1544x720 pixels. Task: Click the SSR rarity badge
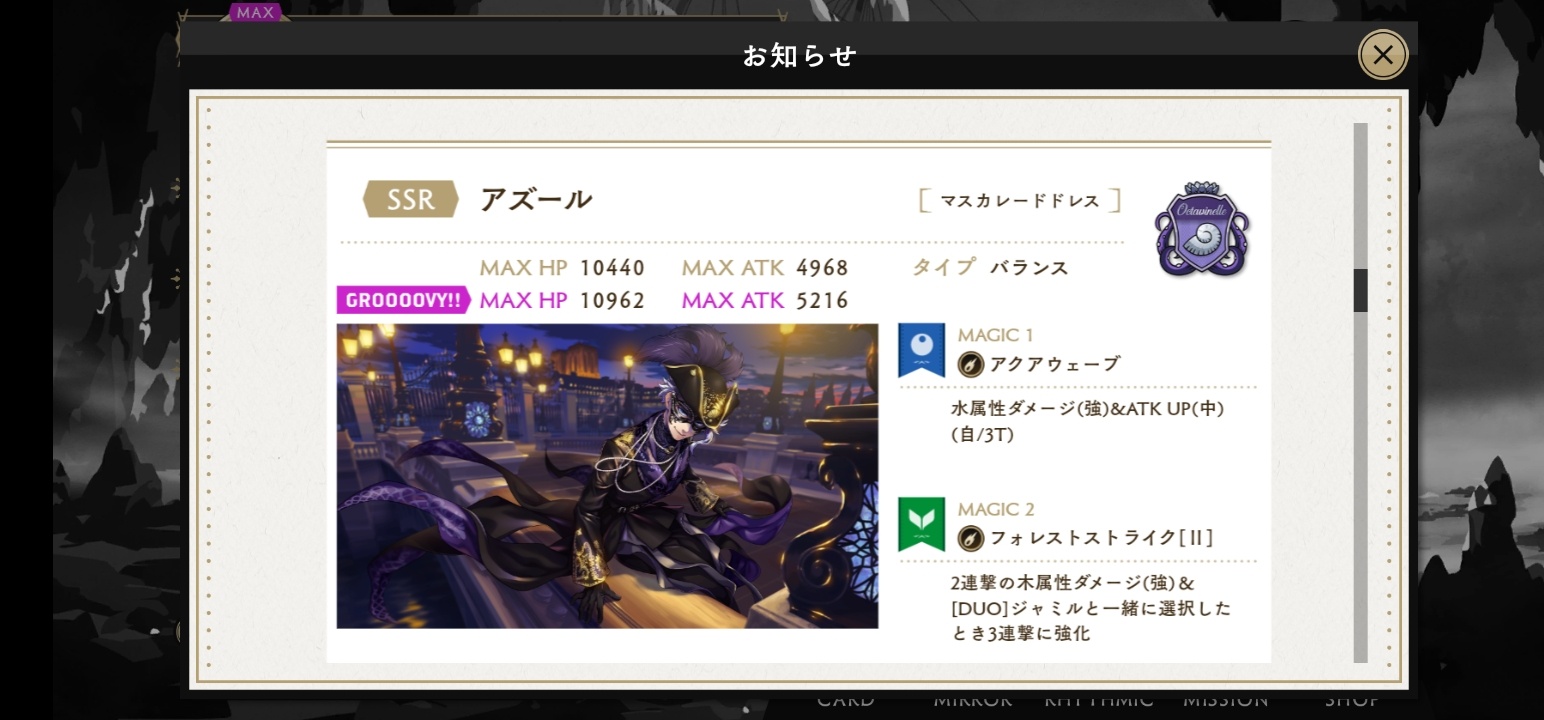pos(410,199)
